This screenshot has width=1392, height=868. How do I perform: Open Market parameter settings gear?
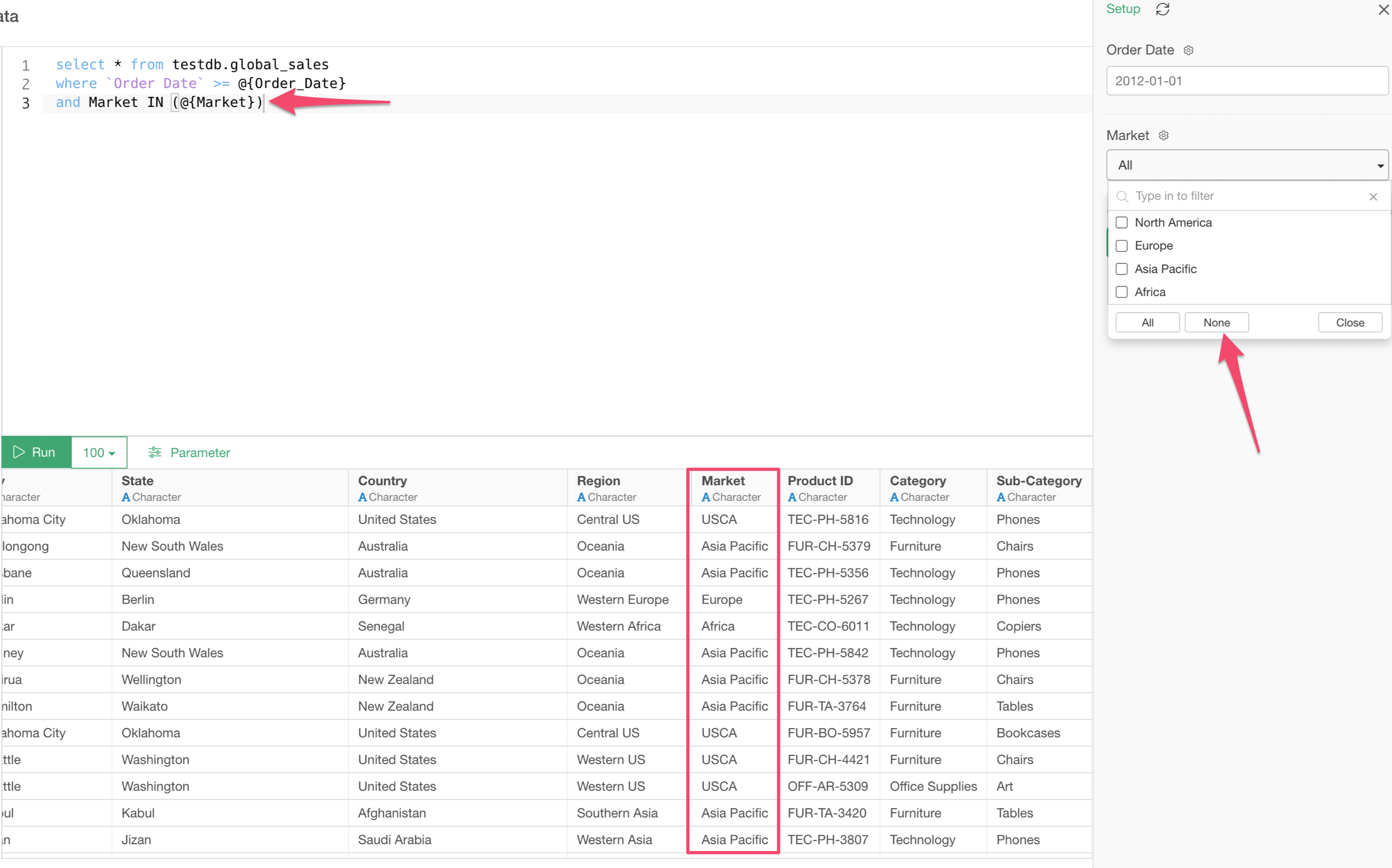click(1164, 135)
